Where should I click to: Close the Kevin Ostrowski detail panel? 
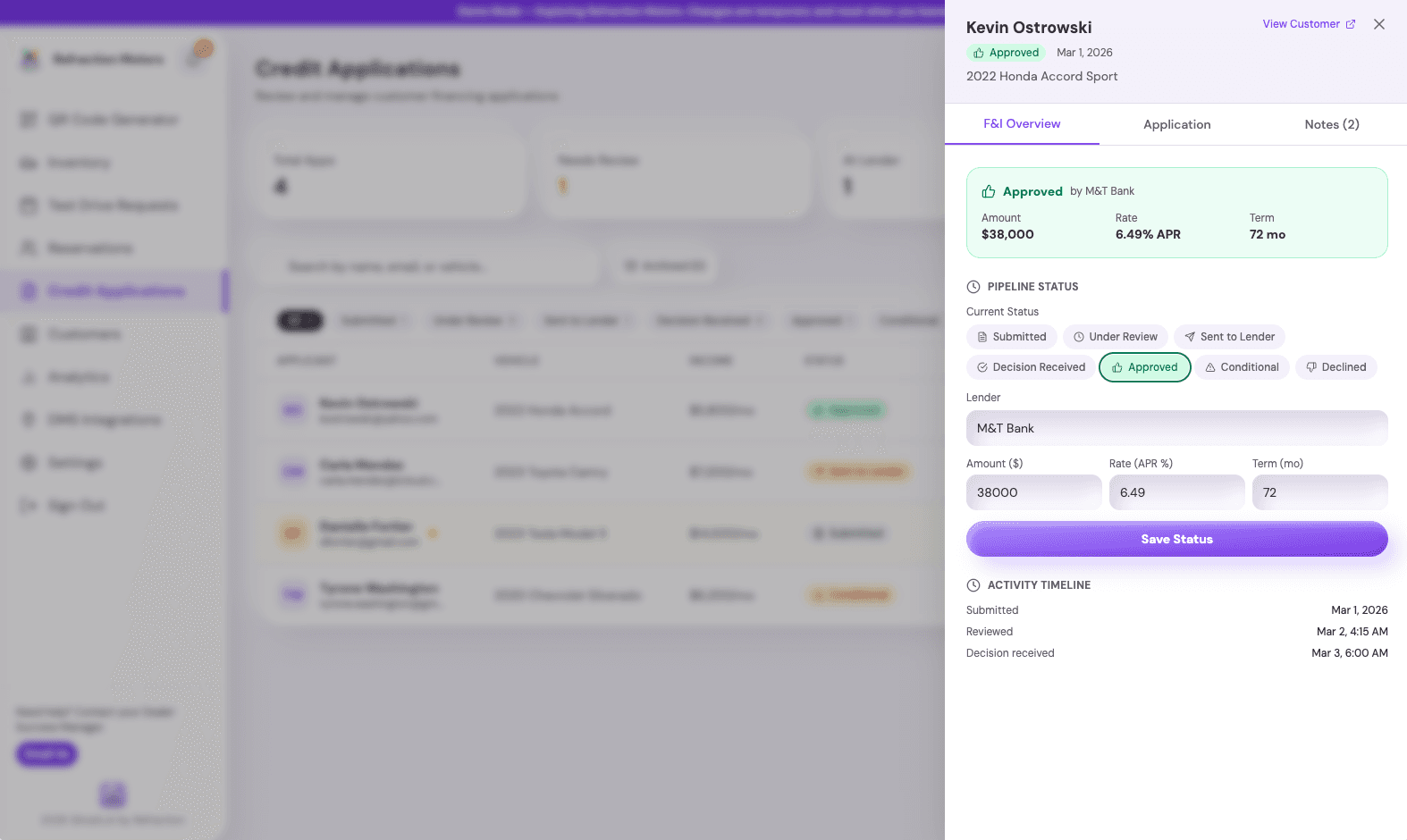1379,24
